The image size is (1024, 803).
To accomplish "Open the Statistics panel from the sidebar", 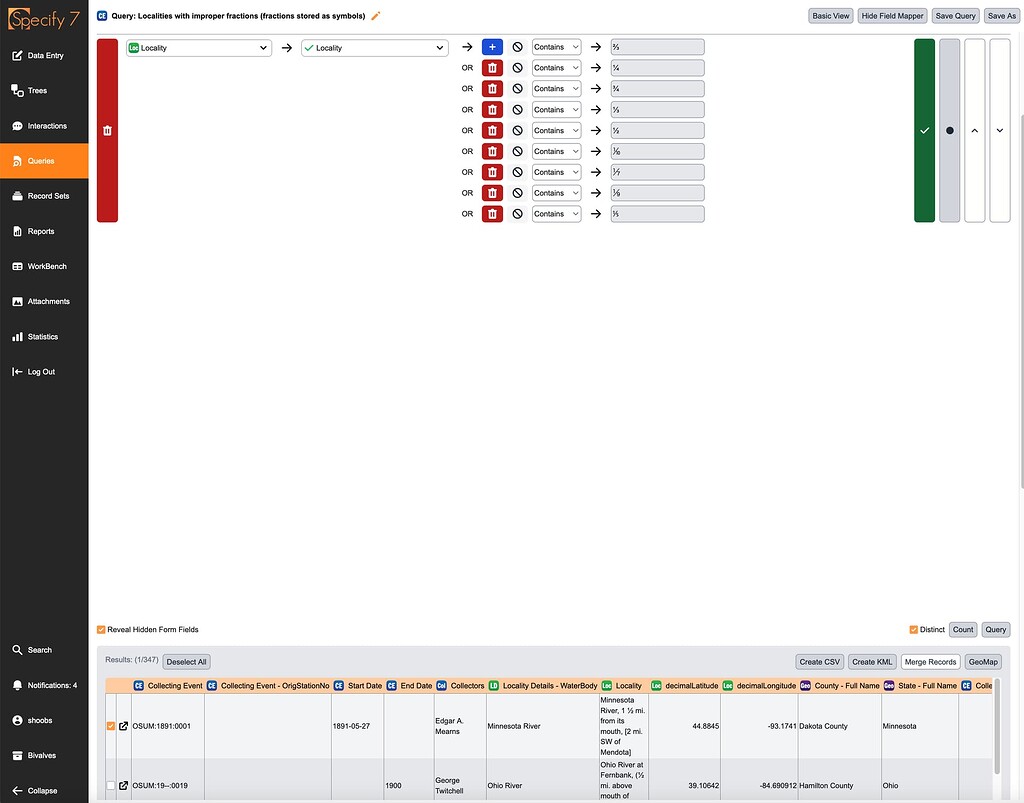I will click(x=40, y=336).
